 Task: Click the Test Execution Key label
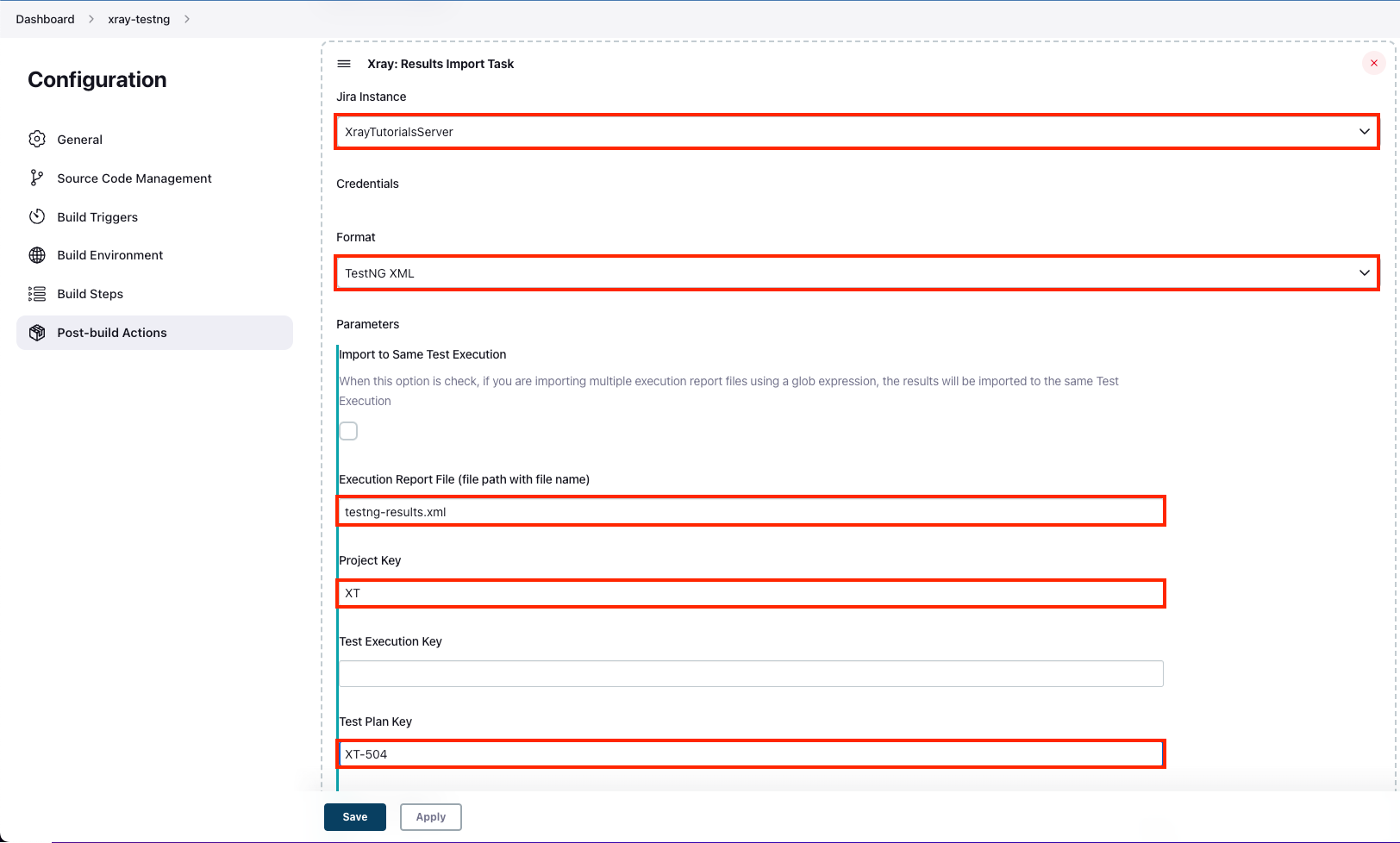pos(391,641)
